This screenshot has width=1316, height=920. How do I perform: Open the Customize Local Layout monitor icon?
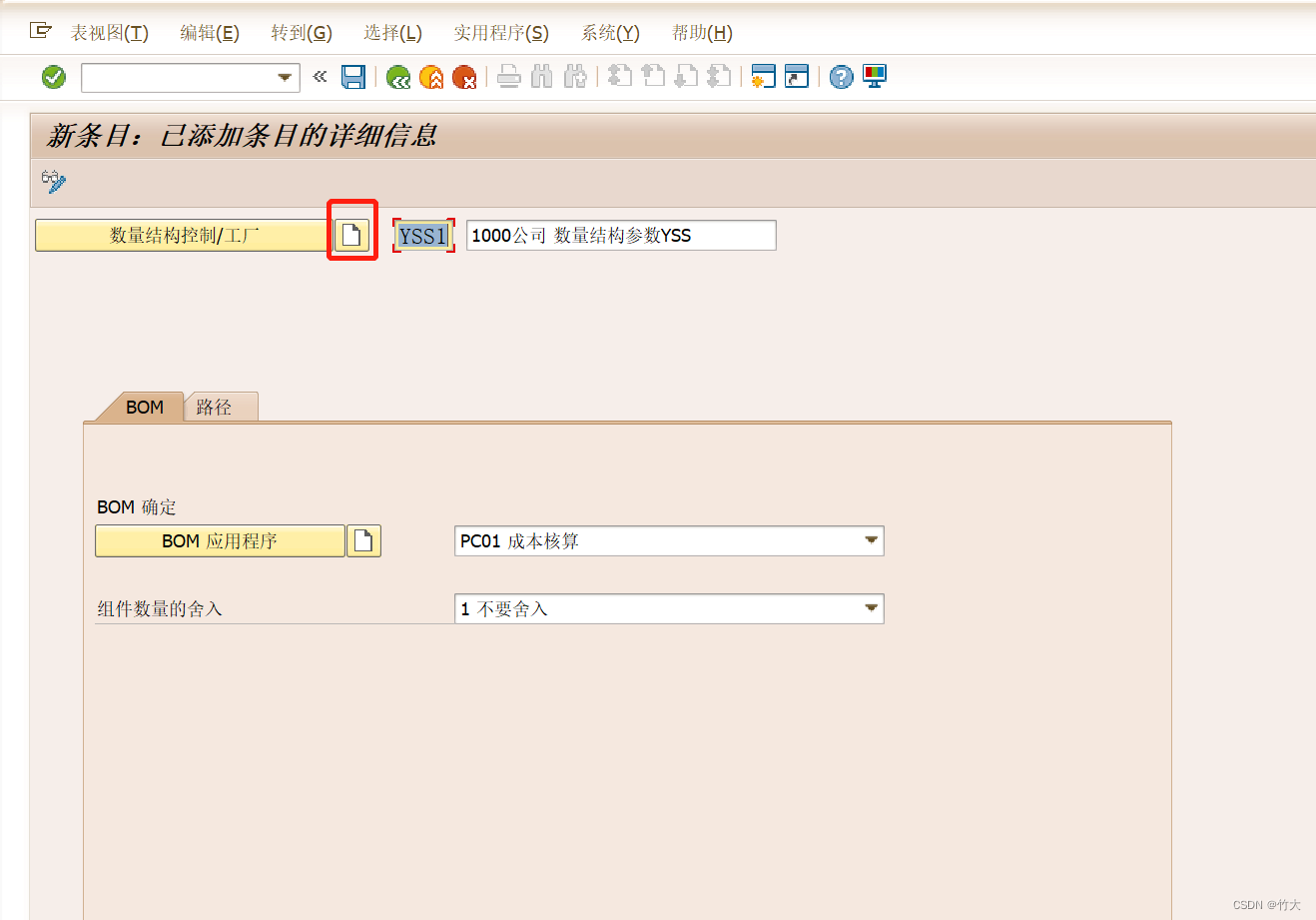pyautogui.click(x=875, y=76)
